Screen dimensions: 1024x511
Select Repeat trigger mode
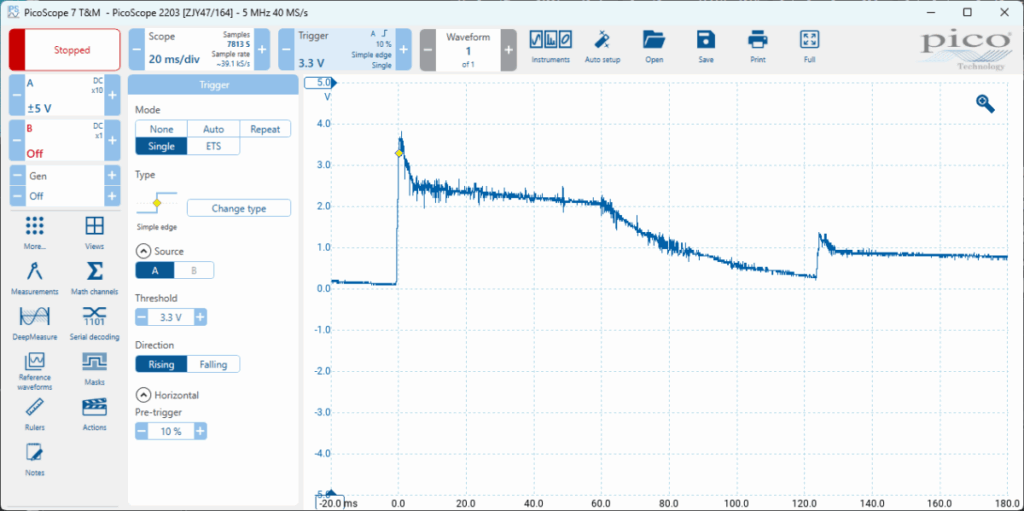265,129
